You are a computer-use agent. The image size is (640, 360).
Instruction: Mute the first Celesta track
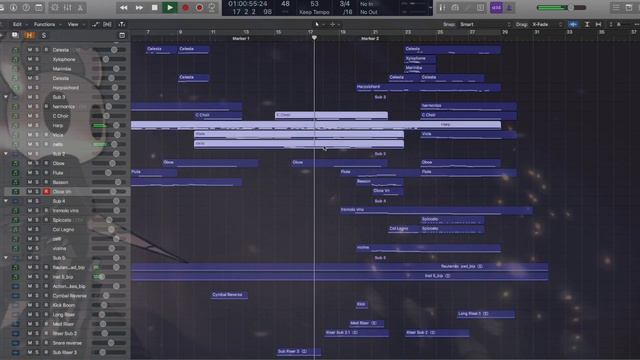point(29,50)
